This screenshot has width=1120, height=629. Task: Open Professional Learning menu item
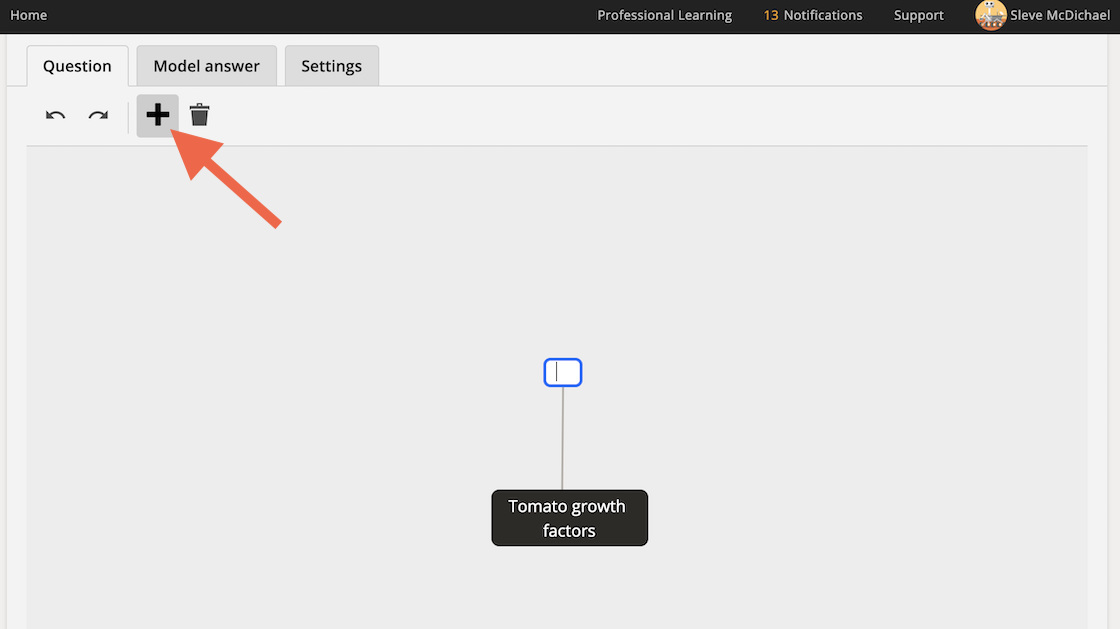(664, 15)
